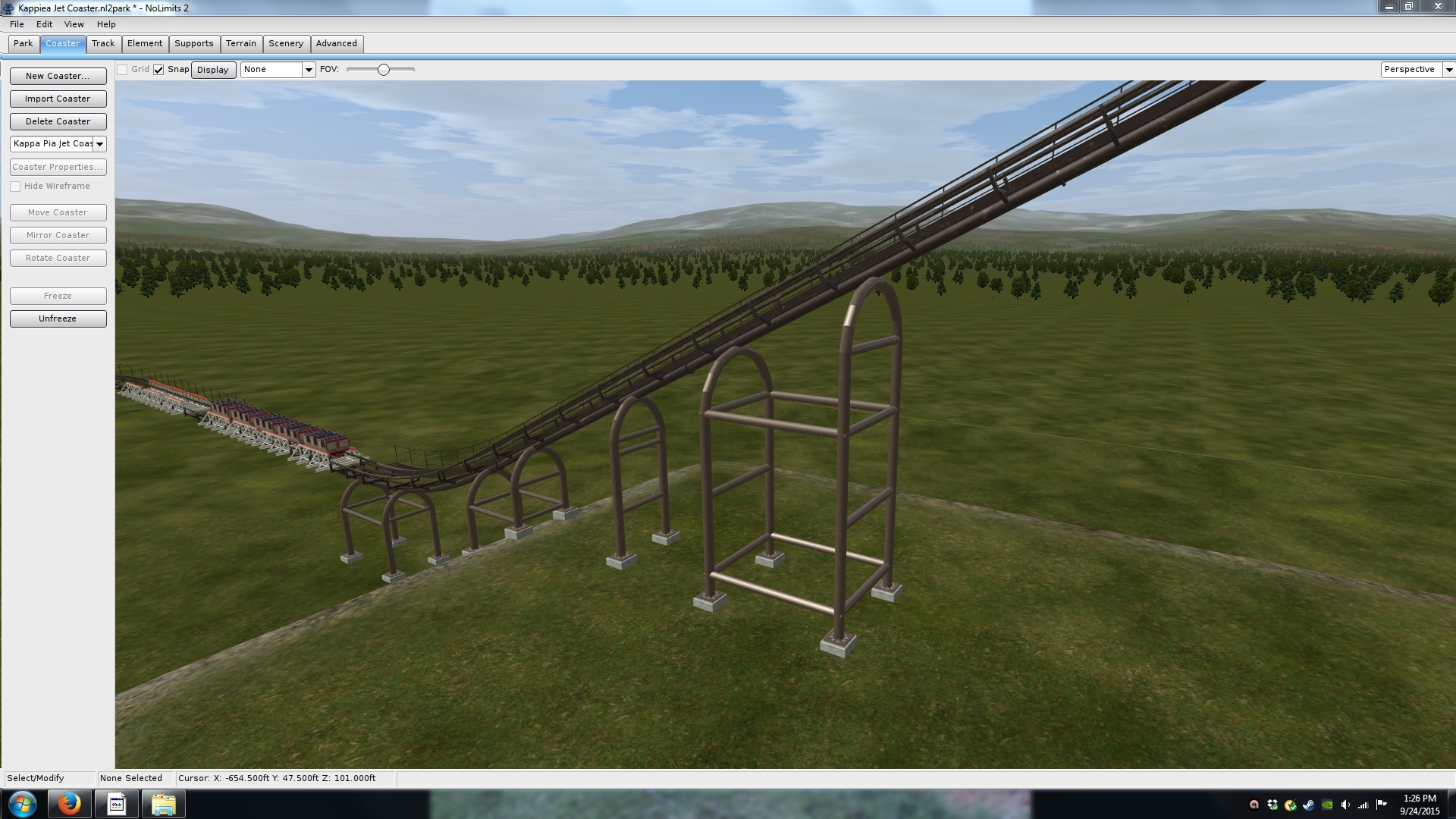1456x819 pixels.
Task: Click the Display button in viewport toolbar
Action: click(x=212, y=70)
